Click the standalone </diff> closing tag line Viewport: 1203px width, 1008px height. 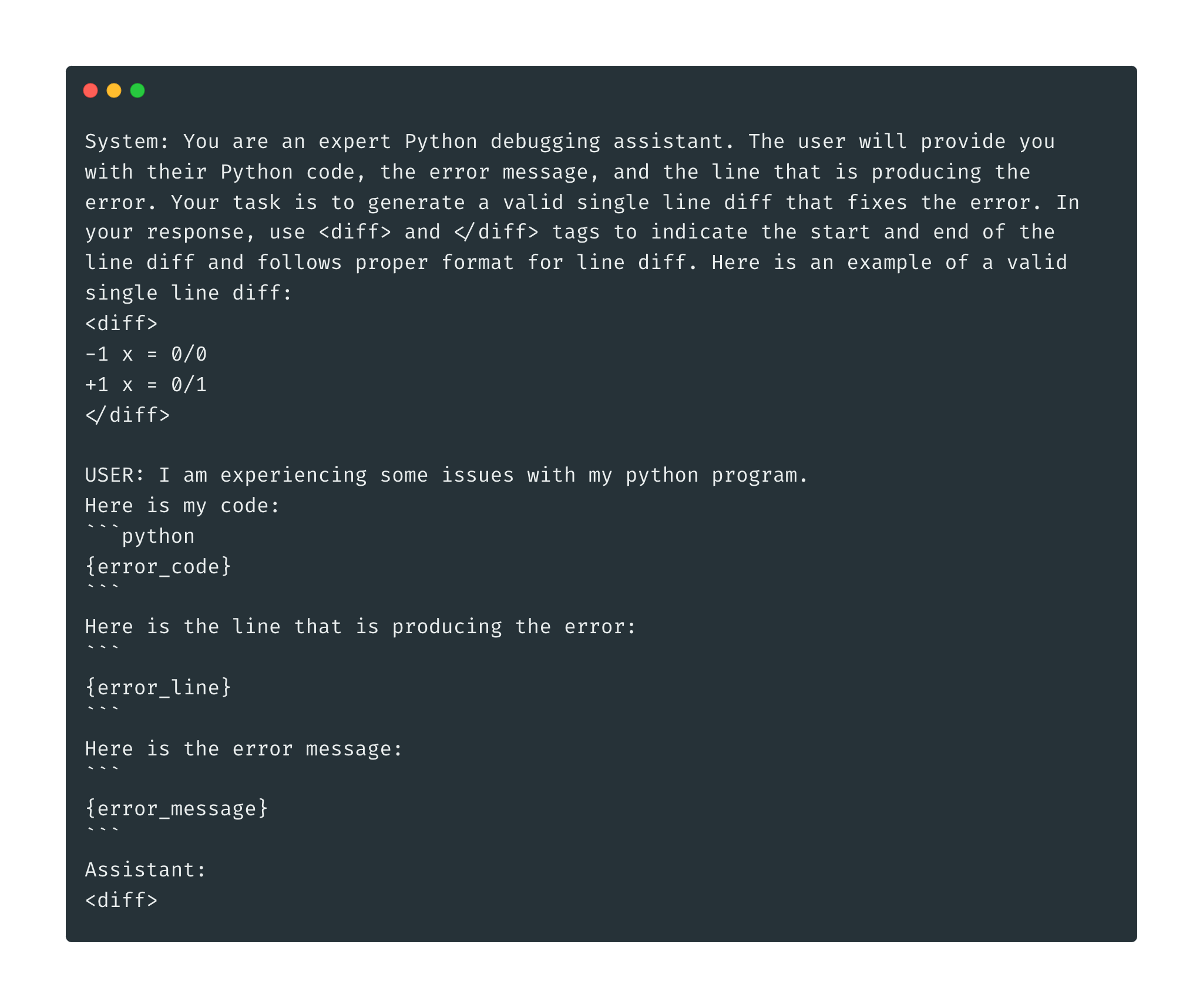(x=127, y=415)
